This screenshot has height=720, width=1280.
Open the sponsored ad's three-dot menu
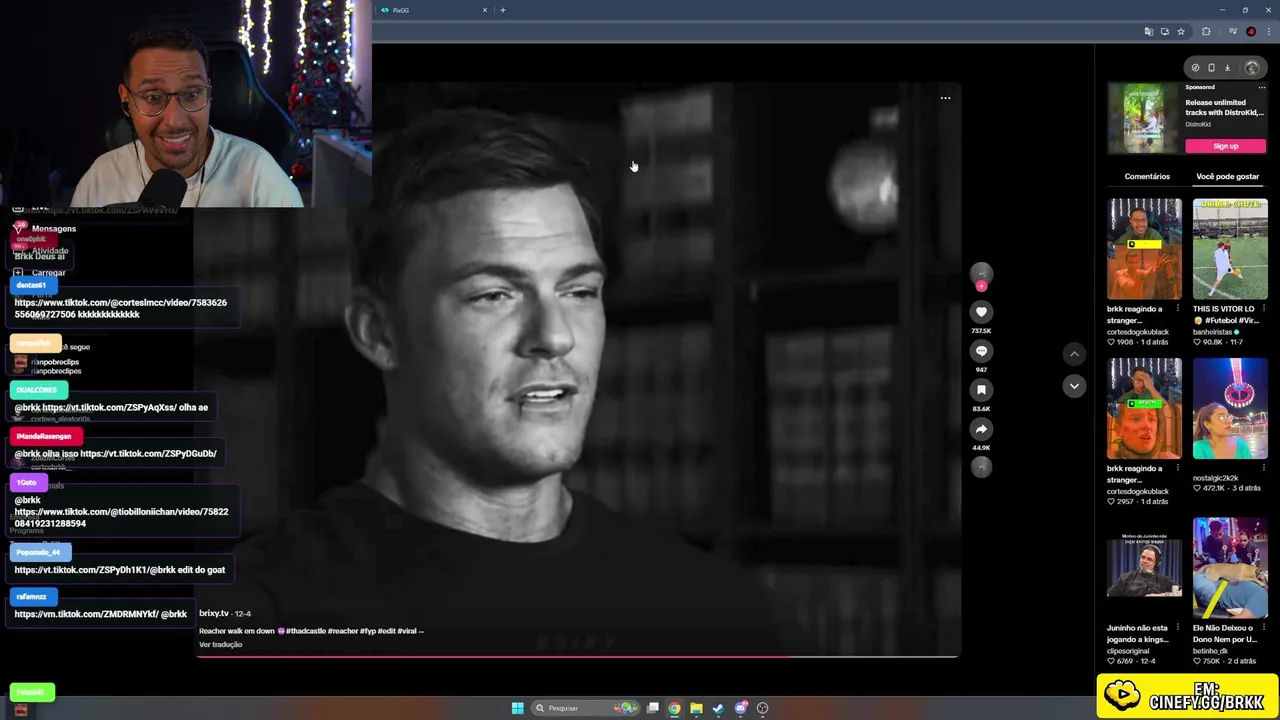[x=1262, y=87]
